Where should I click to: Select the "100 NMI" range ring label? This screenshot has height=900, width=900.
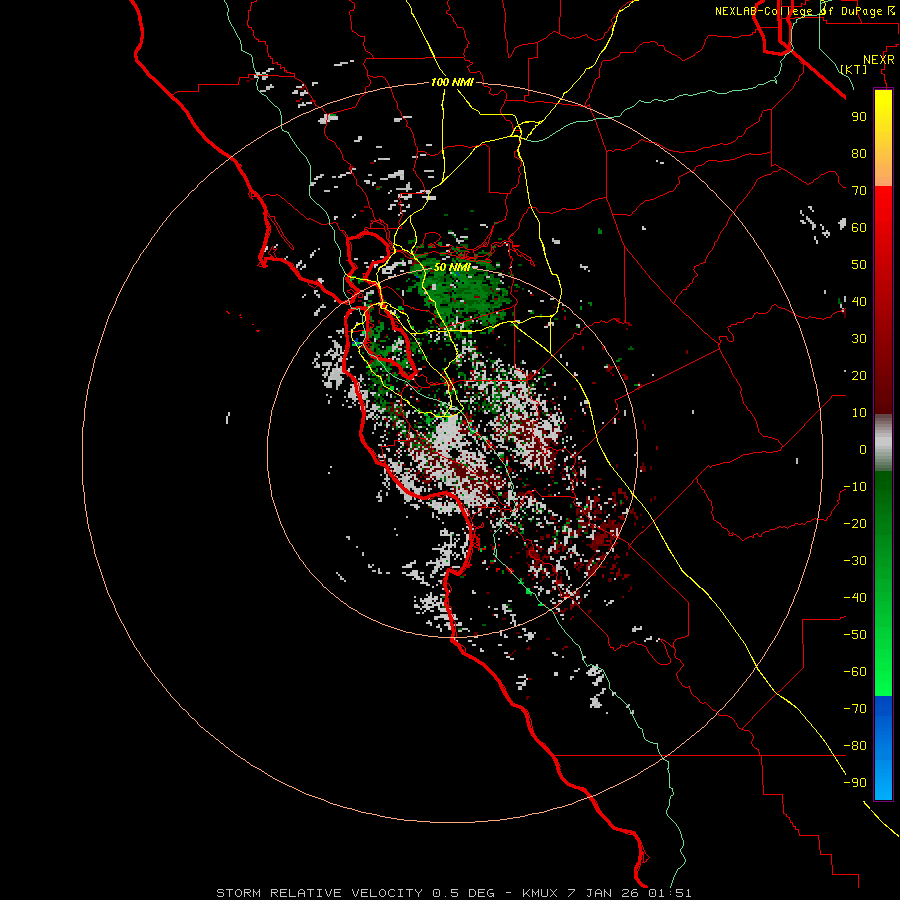(x=452, y=82)
